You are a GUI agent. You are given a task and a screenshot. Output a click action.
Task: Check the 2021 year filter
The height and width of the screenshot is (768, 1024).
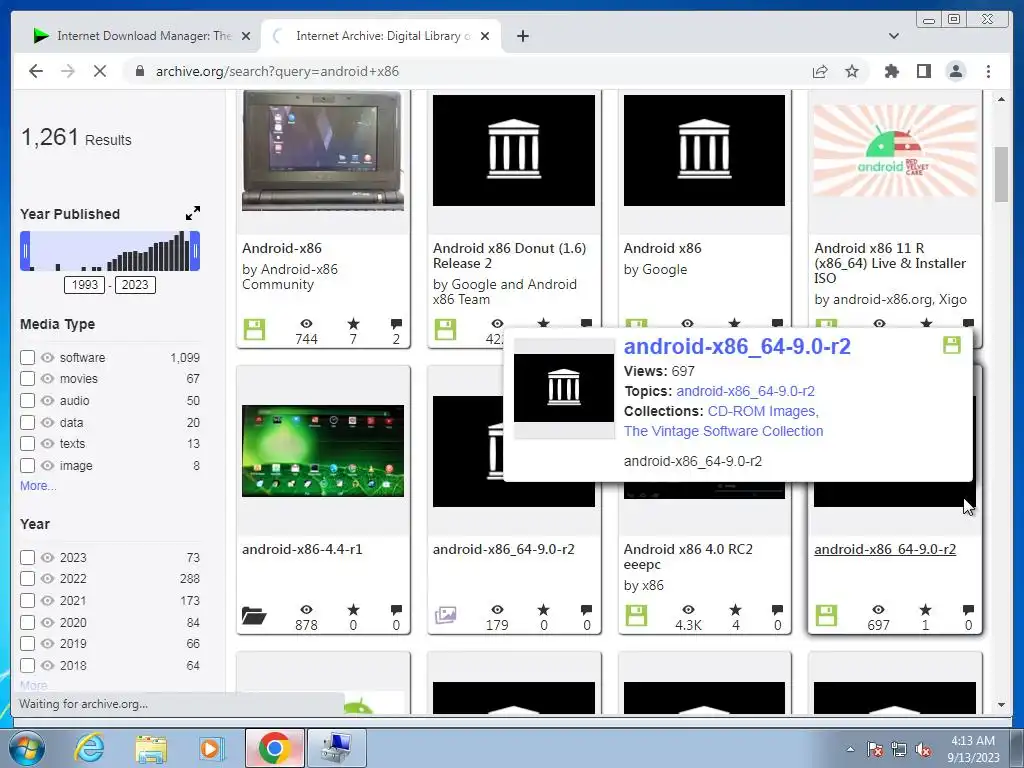click(27, 600)
